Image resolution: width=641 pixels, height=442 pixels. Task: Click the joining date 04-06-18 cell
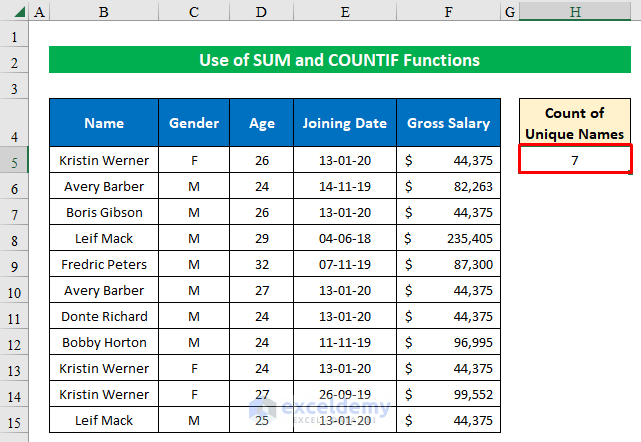[344, 238]
